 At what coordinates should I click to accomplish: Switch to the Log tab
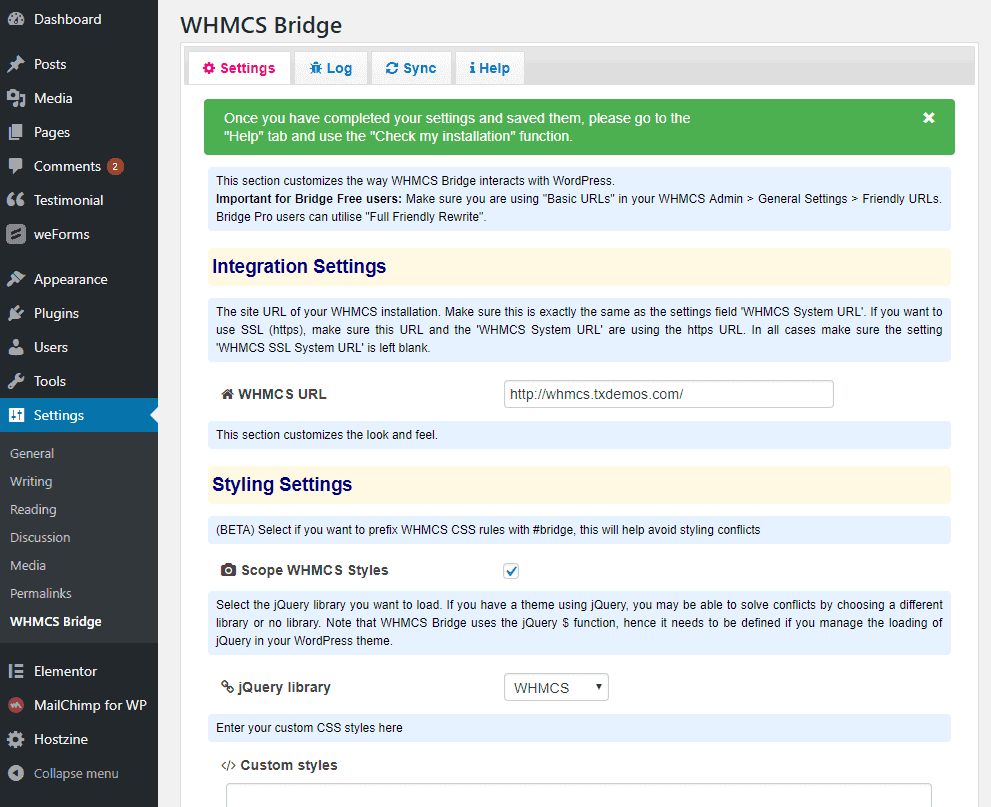330,68
